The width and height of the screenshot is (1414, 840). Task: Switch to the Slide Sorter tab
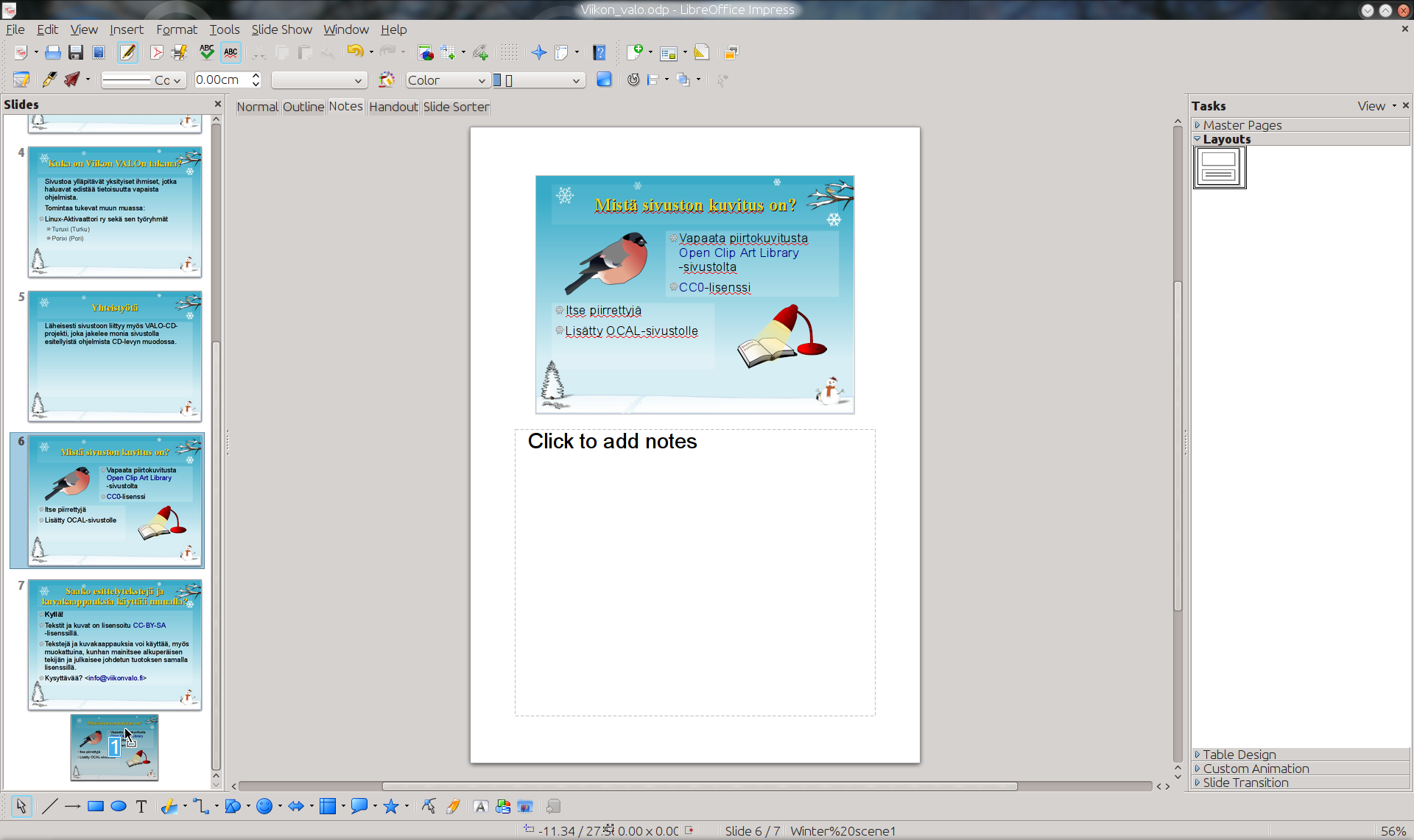[x=456, y=107]
